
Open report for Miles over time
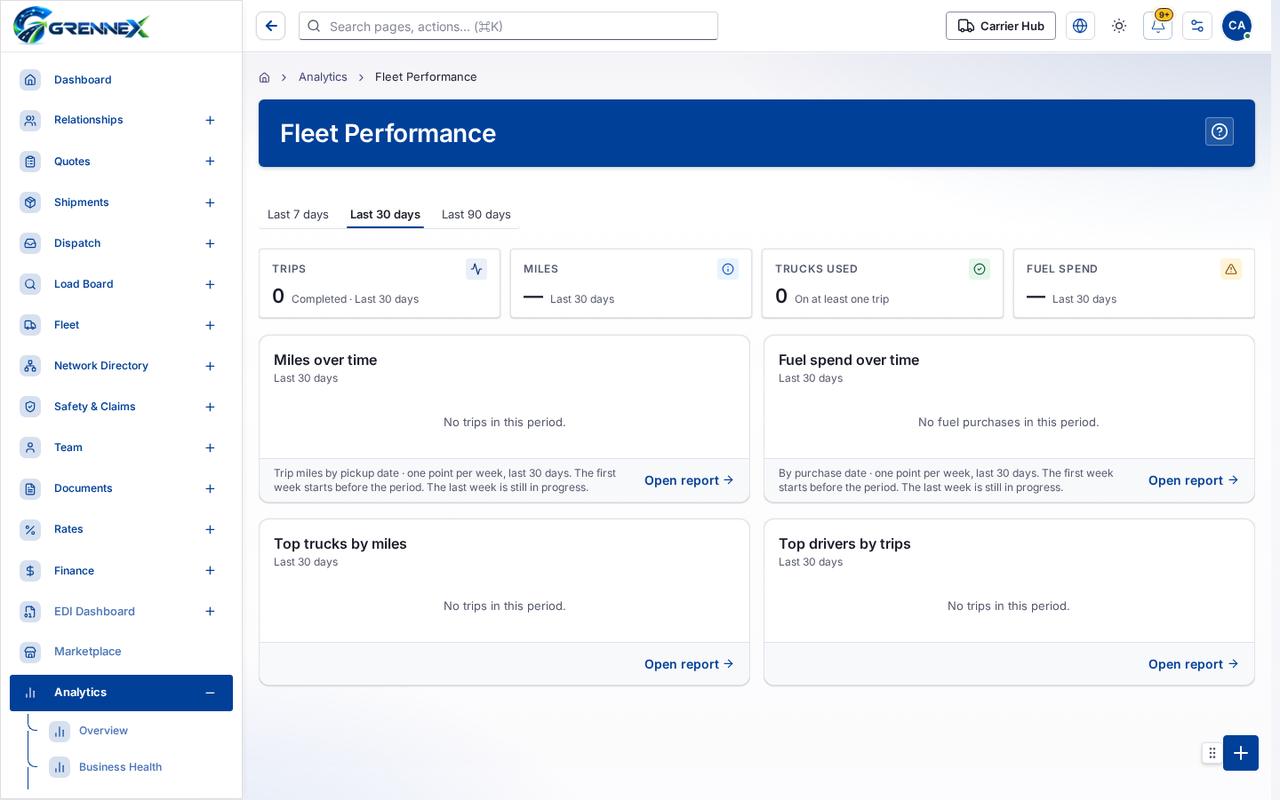(689, 480)
